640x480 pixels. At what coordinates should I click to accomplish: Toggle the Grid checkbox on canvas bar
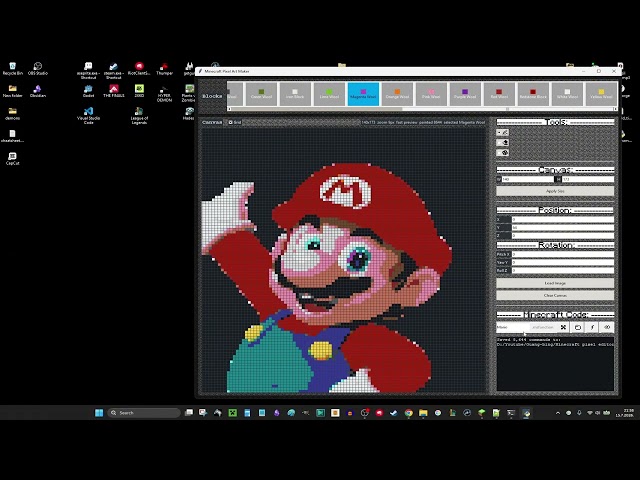(235, 122)
